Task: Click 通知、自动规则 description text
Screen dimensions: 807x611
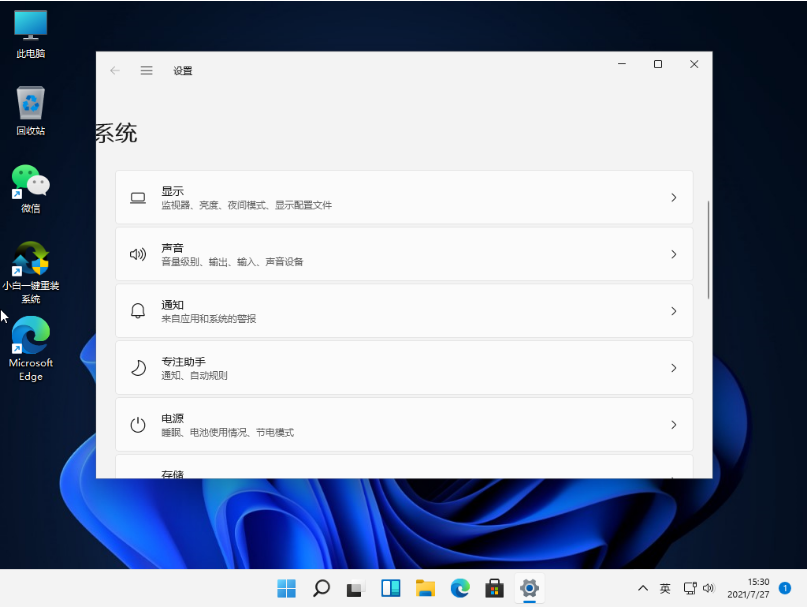Action: pos(194,376)
